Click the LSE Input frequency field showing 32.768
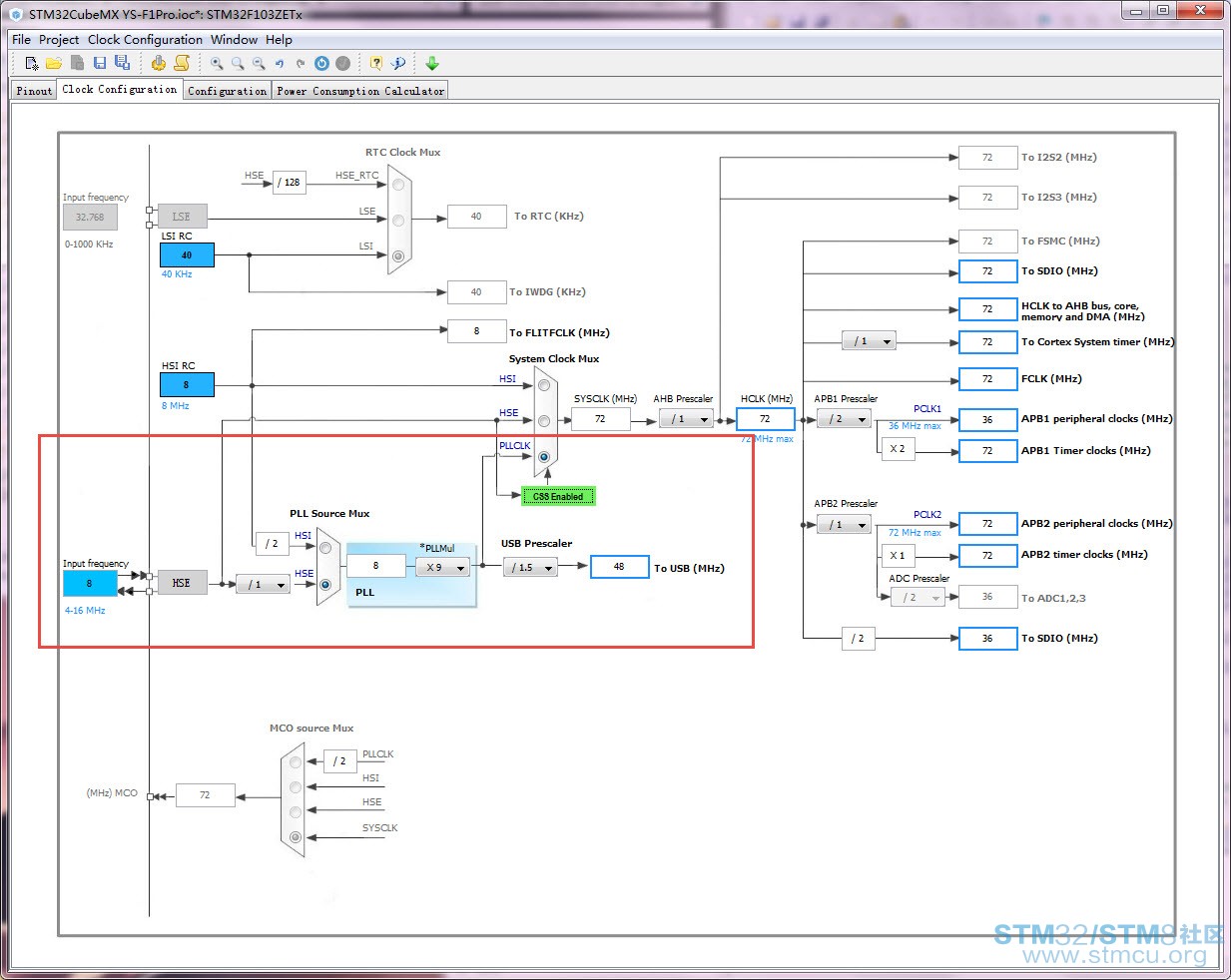 pyautogui.click(x=90, y=217)
